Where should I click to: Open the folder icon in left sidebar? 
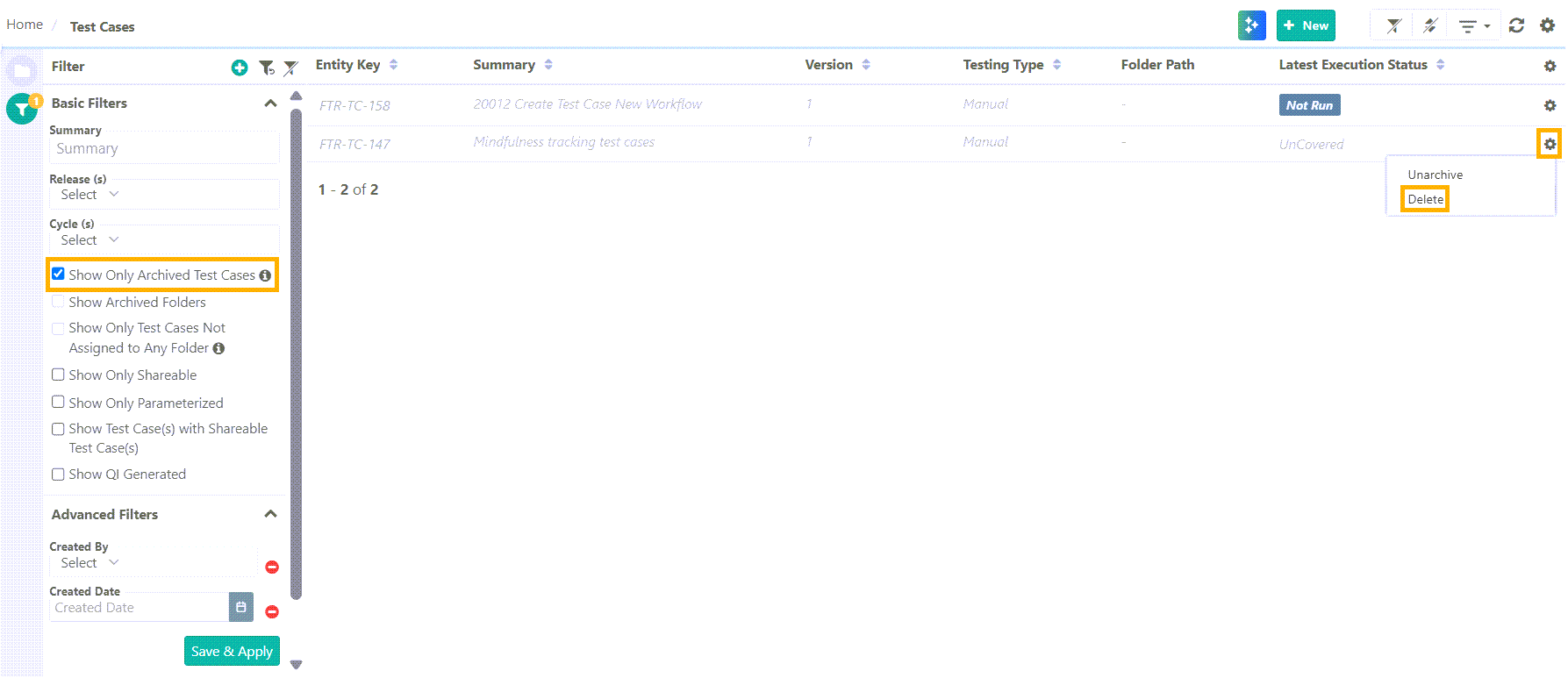pos(22,71)
